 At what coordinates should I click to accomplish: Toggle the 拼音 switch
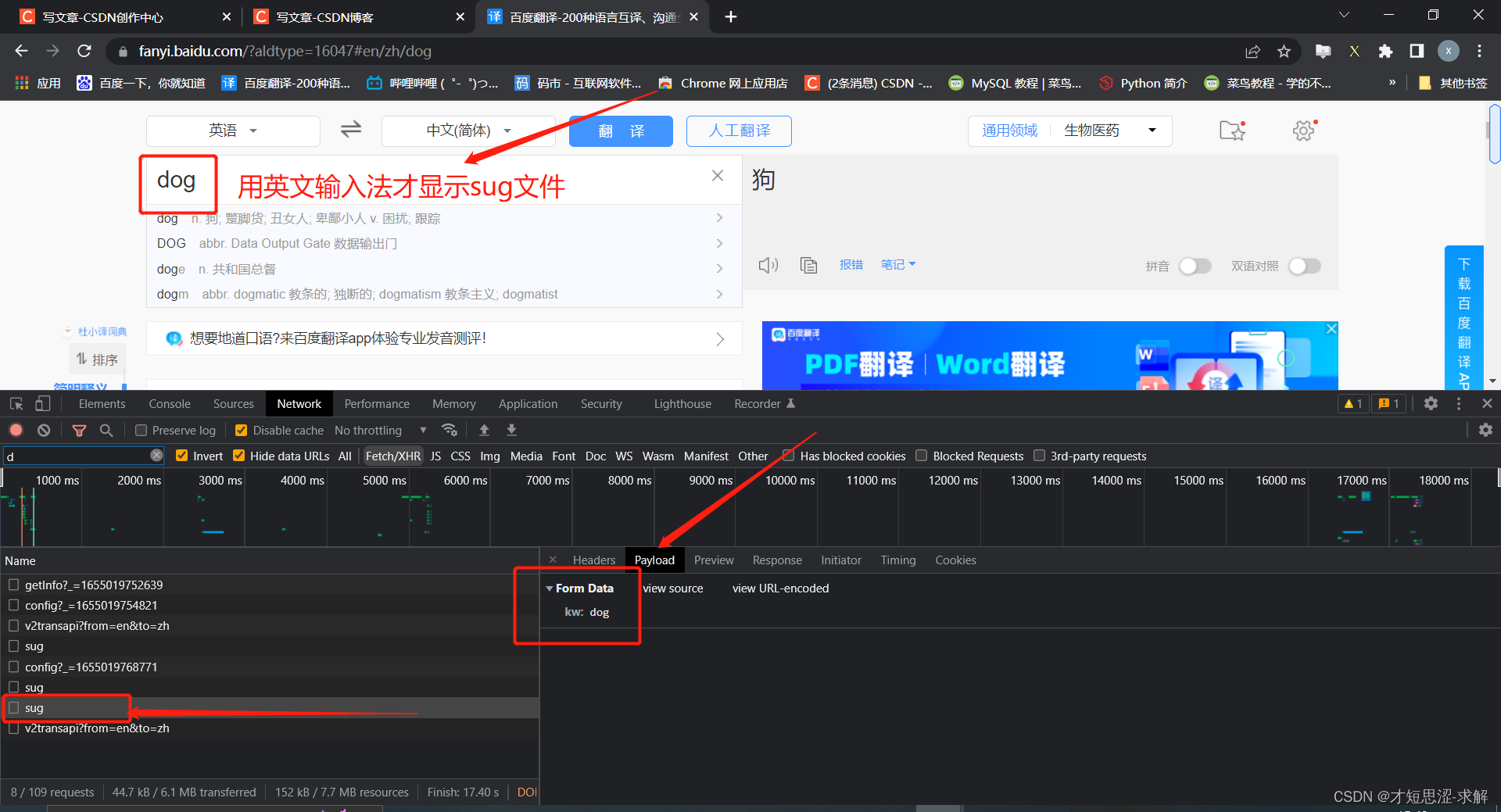pyautogui.click(x=1195, y=266)
